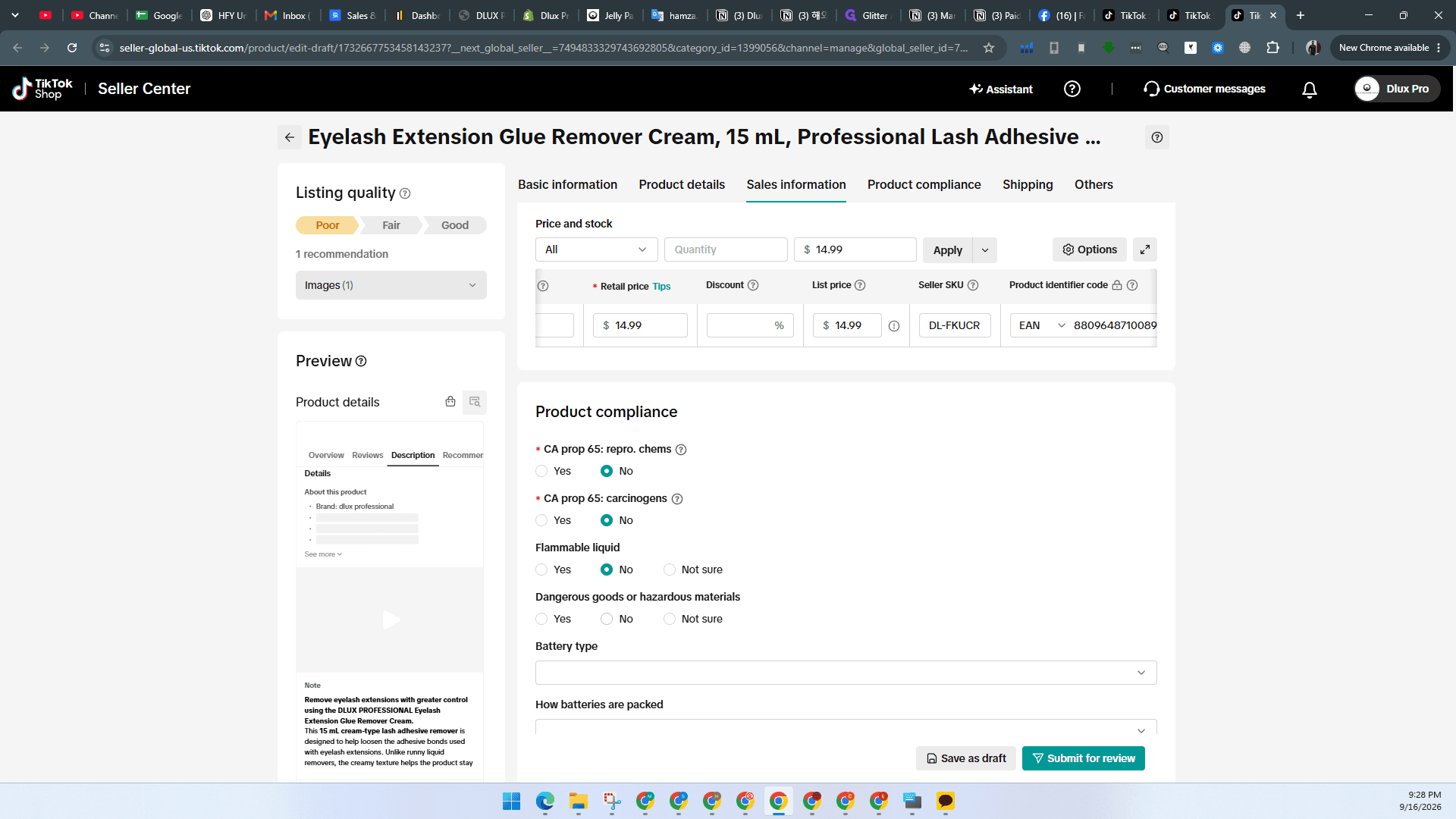Click the Tips link next to Retail price
This screenshot has width=1456, height=819.
coord(661,287)
